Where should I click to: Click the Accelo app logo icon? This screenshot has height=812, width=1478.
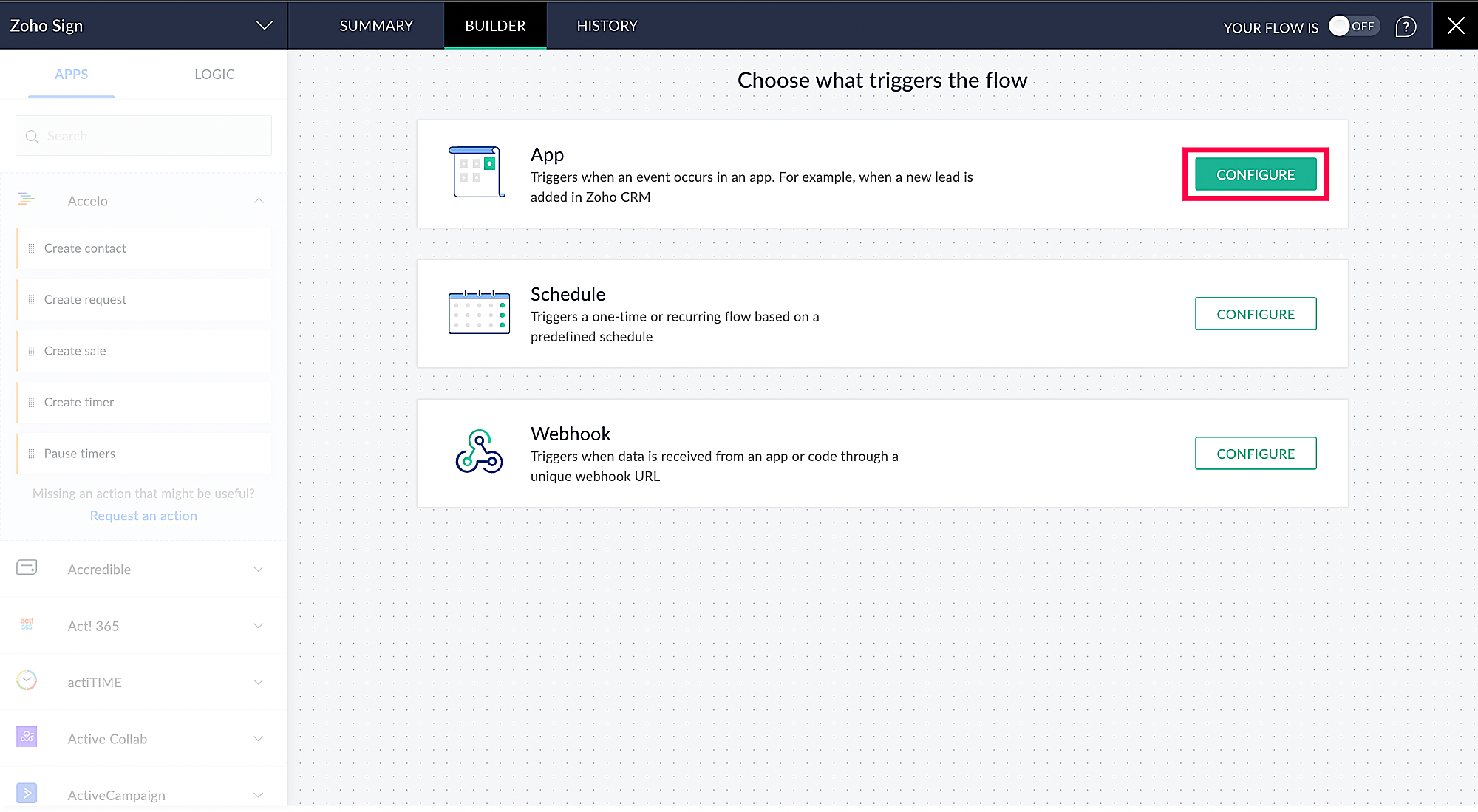pos(27,199)
